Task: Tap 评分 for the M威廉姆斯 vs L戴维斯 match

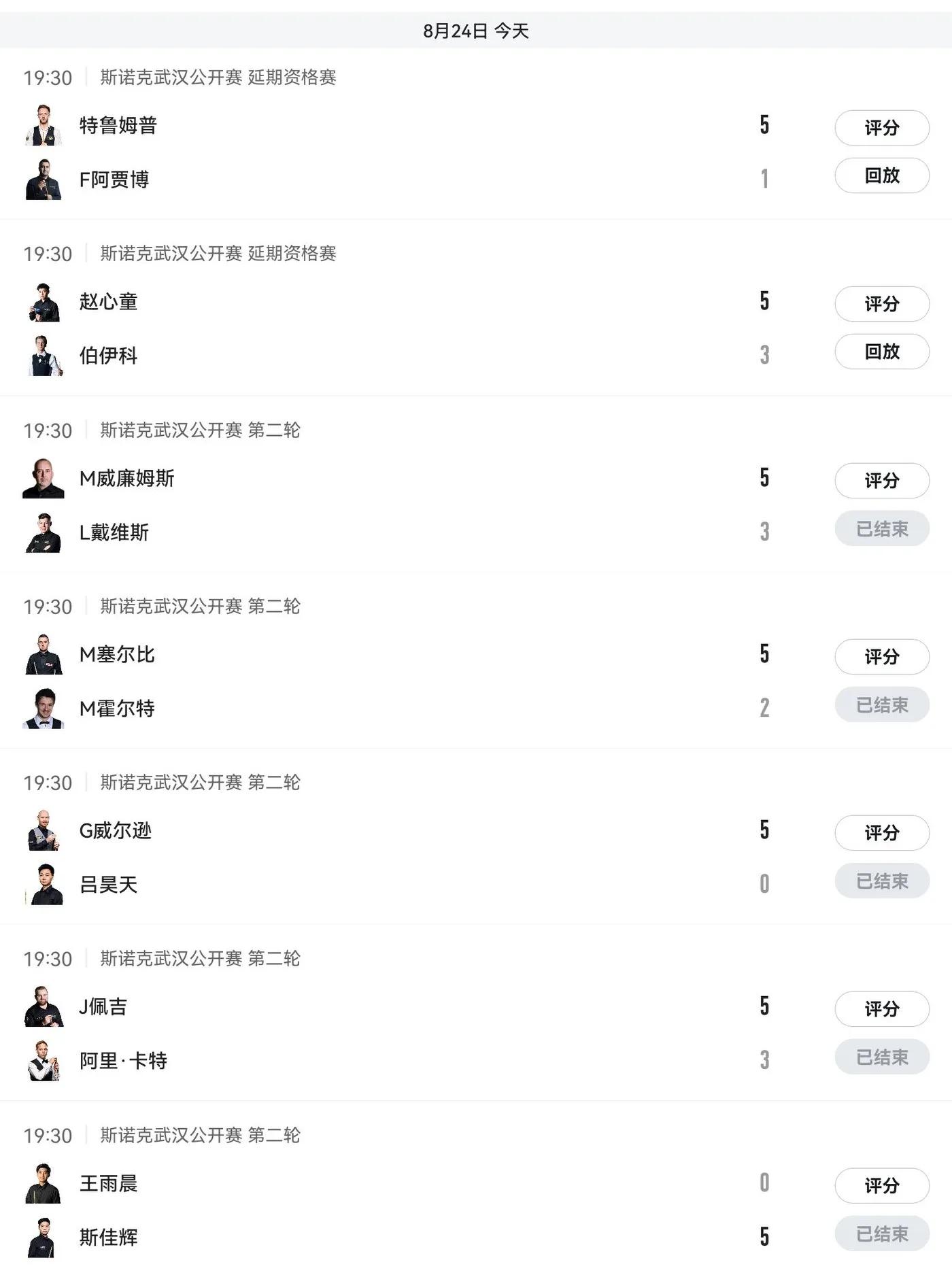Action: click(x=882, y=481)
